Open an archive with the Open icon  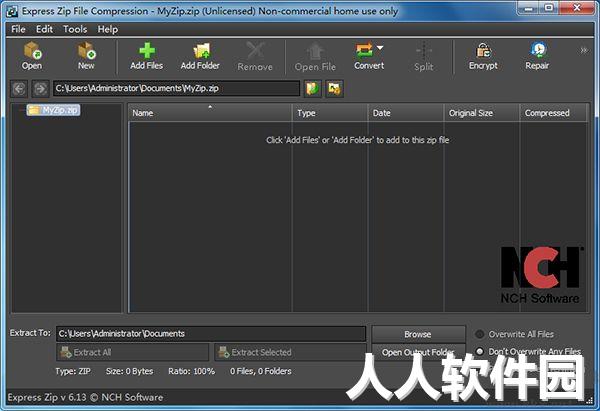click(x=32, y=56)
